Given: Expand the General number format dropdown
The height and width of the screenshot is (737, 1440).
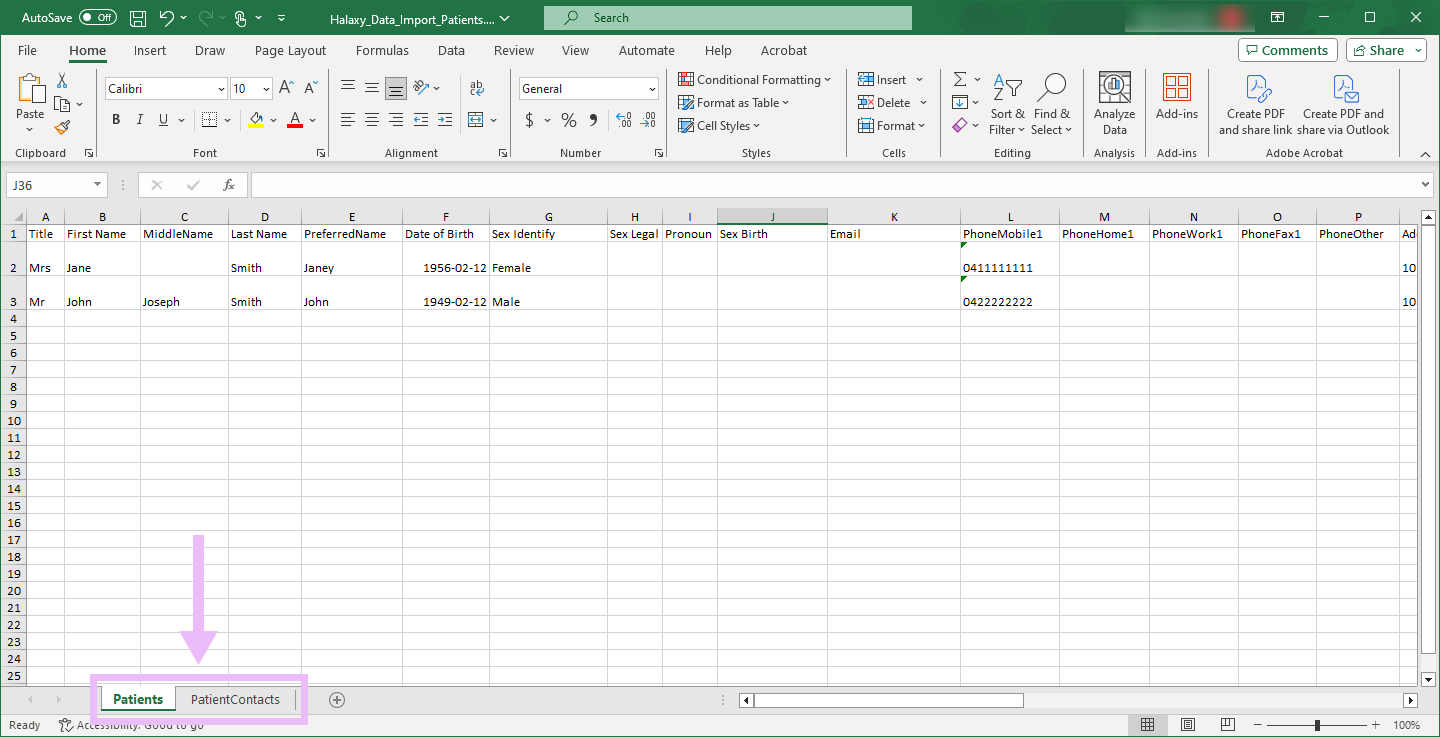Looking at the screenshot, I should (x=651, y=88).
